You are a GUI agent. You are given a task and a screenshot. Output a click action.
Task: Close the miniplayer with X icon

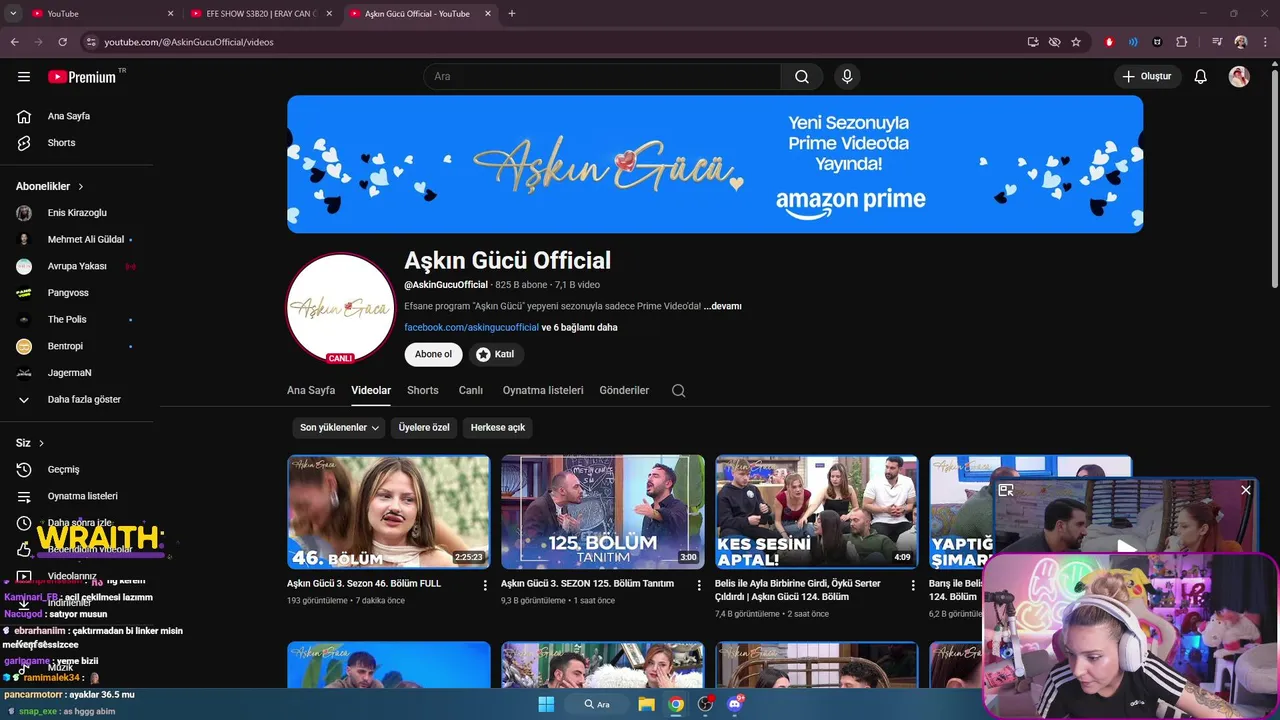(1246, 490)
